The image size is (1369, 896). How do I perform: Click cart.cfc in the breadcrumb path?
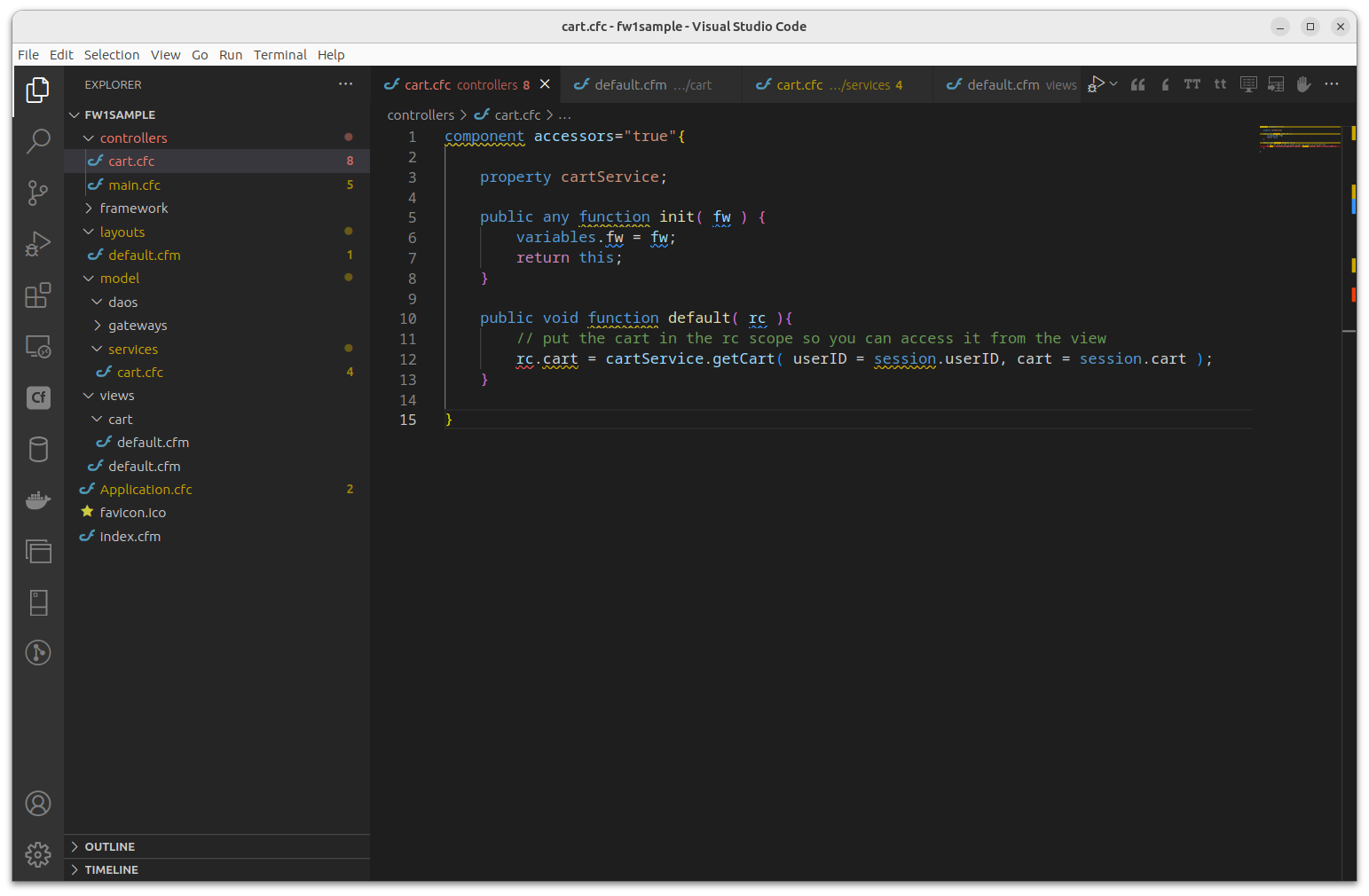[x=517, y=115]
